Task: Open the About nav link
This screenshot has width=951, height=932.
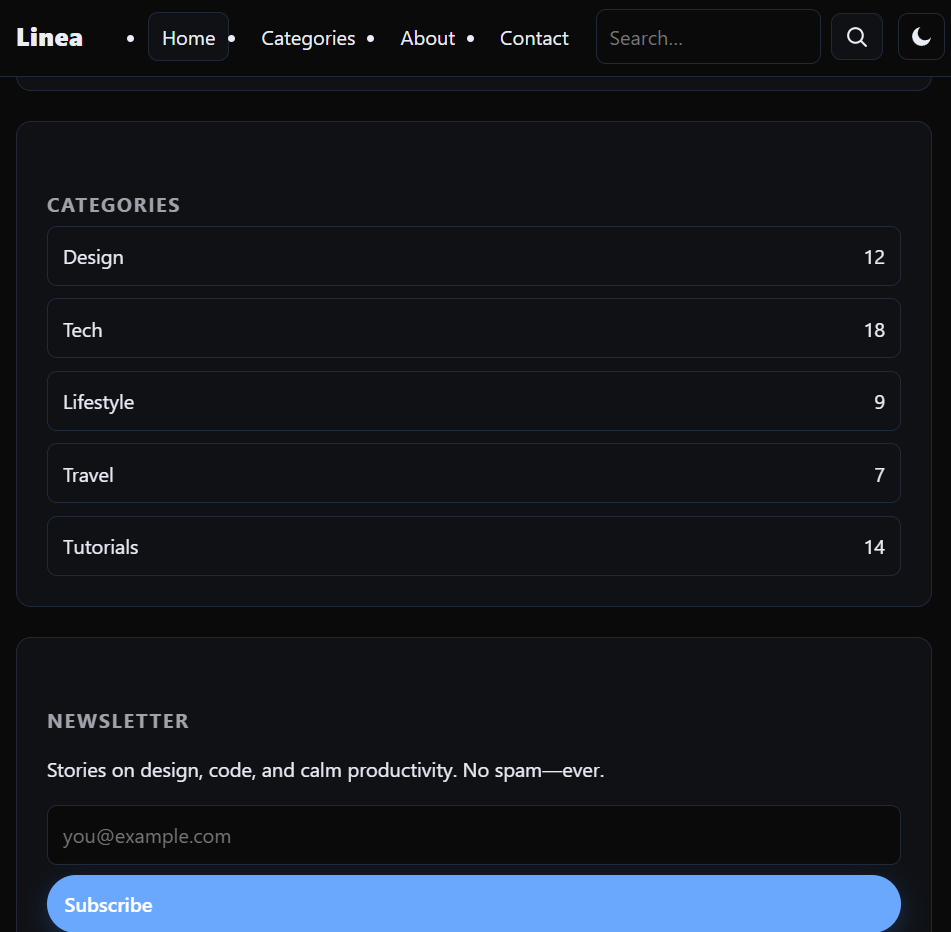Action: click(x=428, y=38)
